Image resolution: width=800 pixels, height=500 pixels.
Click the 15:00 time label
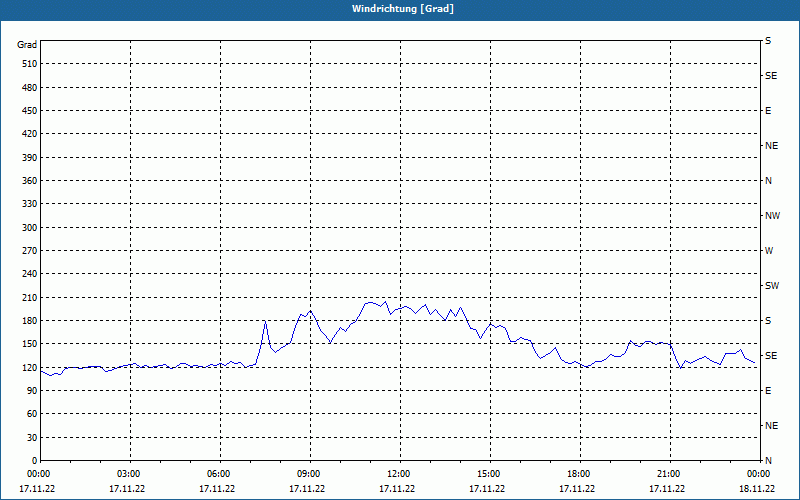(x=488, y=474)
